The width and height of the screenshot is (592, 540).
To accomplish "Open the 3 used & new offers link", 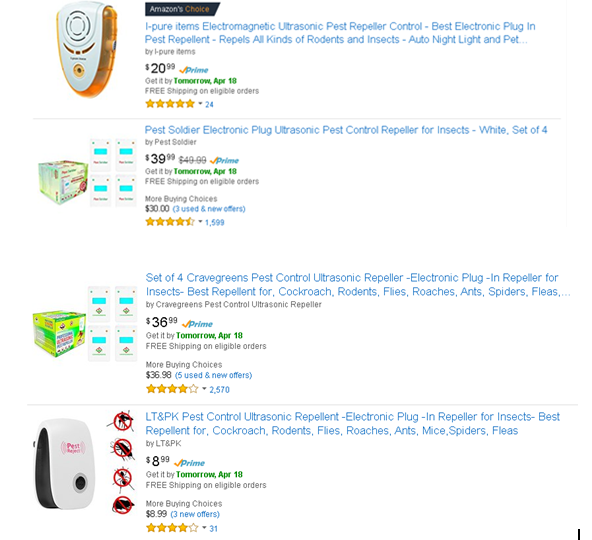I will pos(209,209).
